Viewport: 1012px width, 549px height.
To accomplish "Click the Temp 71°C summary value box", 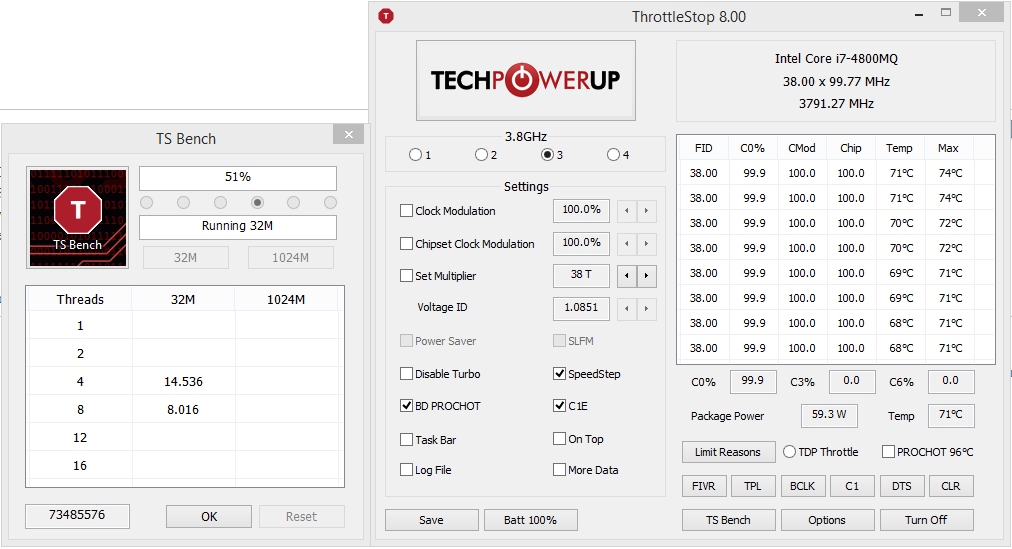I will point(951,415).
